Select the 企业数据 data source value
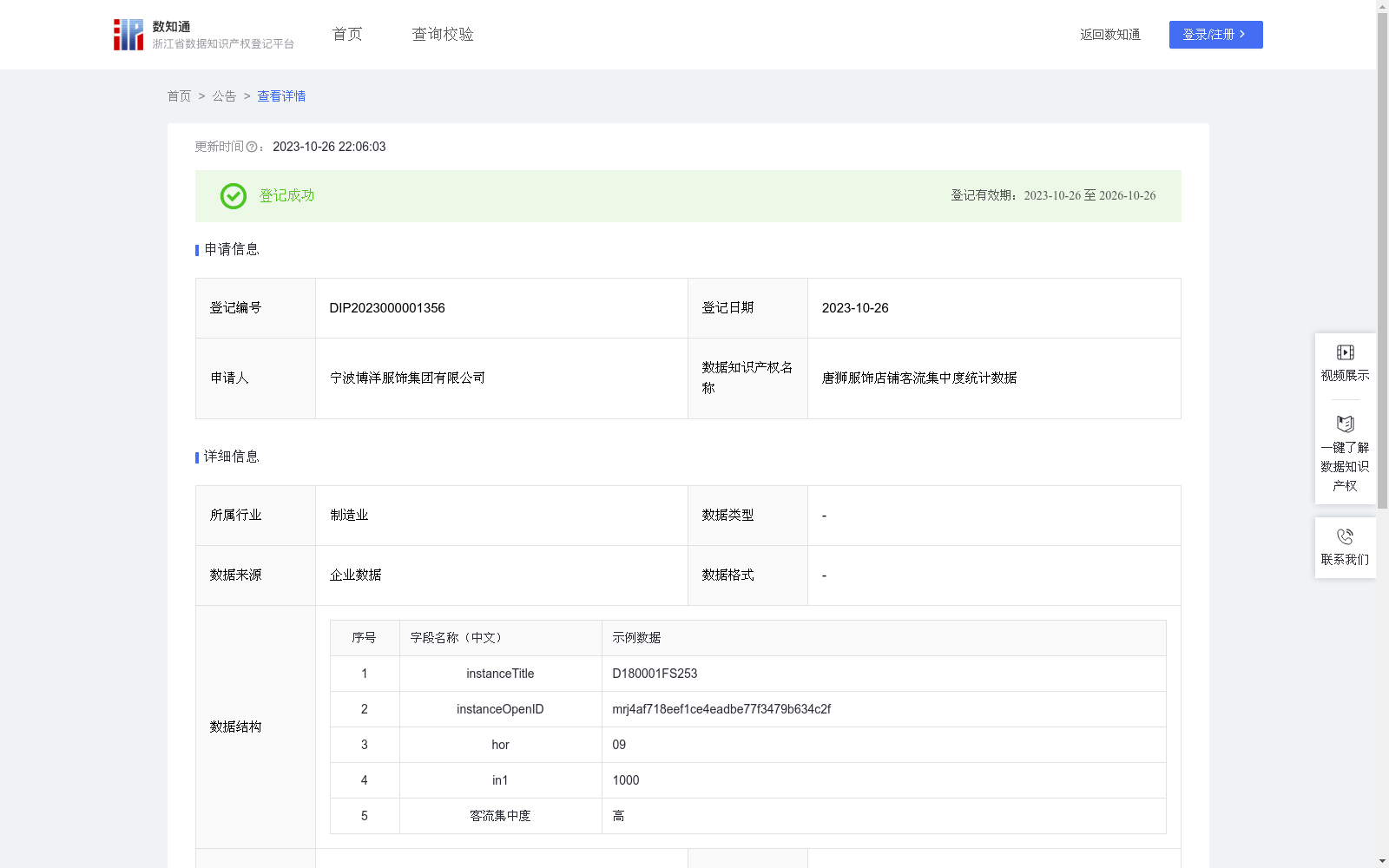 tap(355, 575)
